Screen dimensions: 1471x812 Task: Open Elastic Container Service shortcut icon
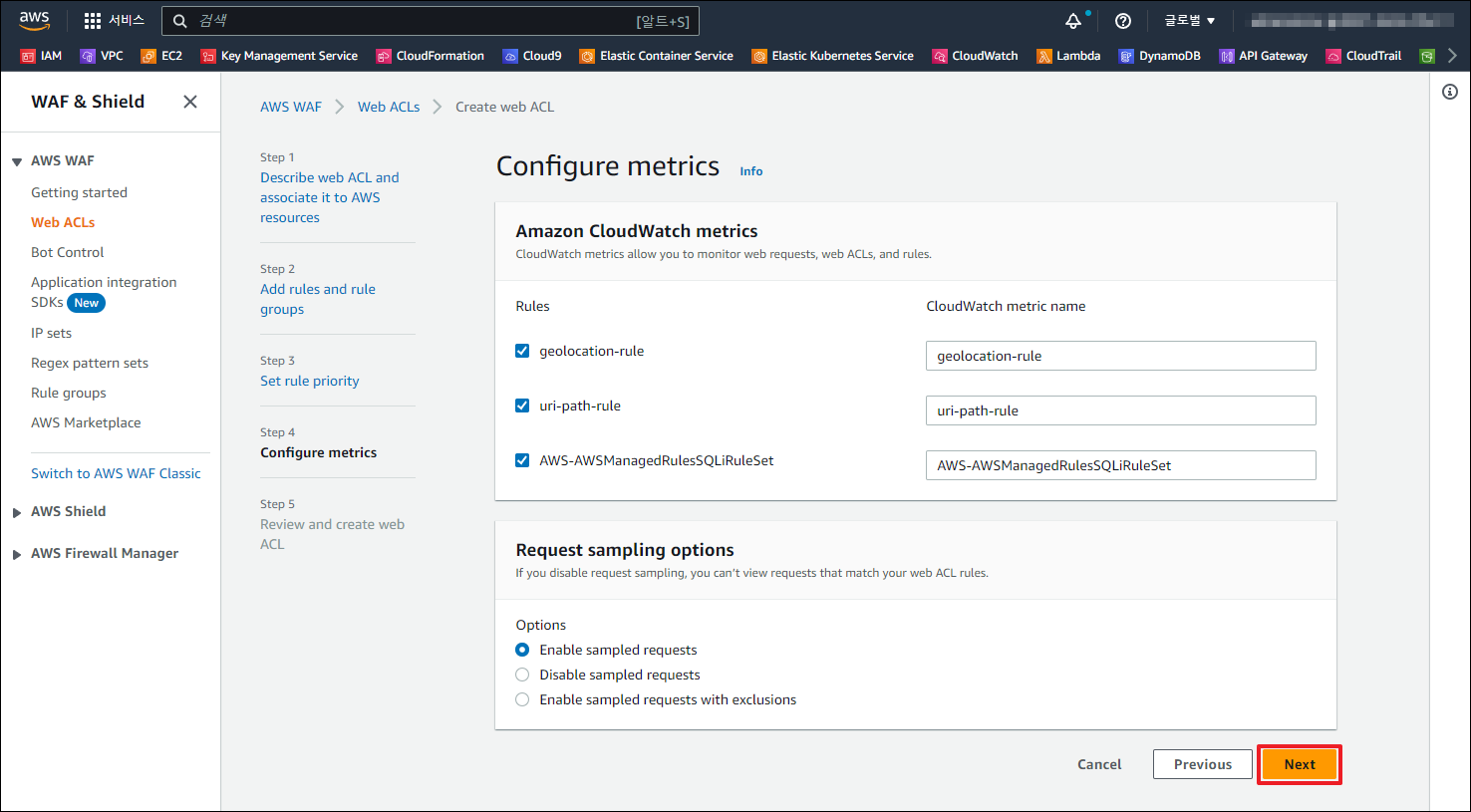587,56
